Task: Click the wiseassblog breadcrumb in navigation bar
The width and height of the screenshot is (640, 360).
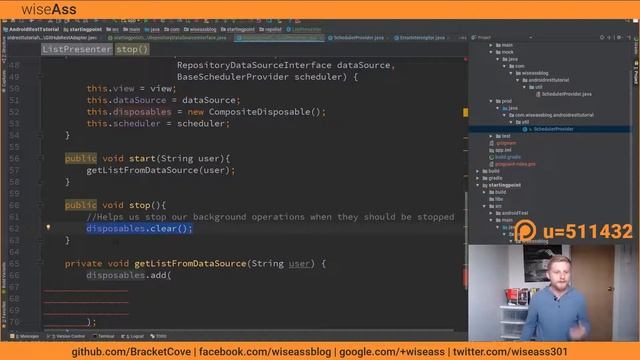Action: pos(200,29)
